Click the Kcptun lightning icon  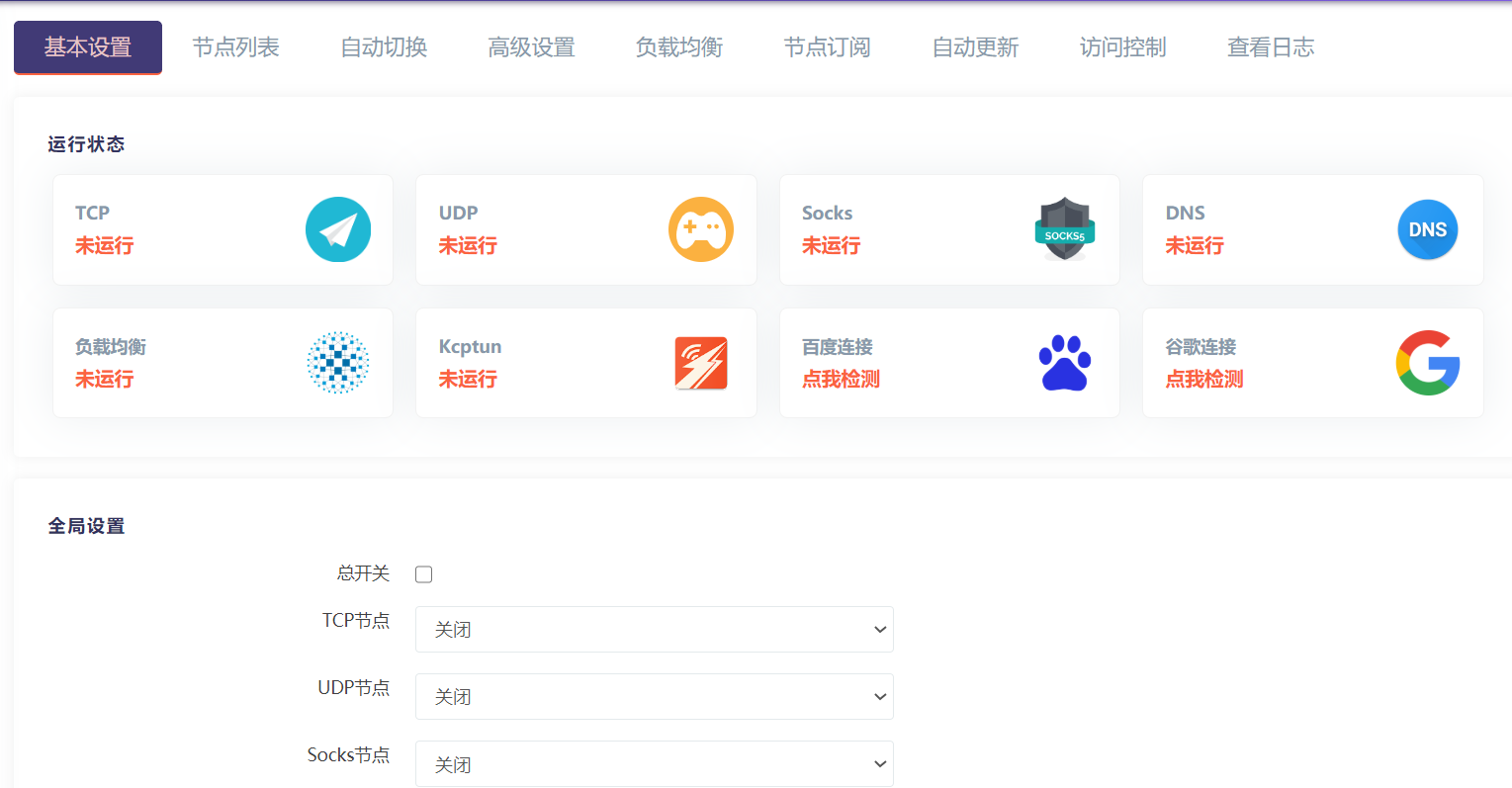point(701,362)
